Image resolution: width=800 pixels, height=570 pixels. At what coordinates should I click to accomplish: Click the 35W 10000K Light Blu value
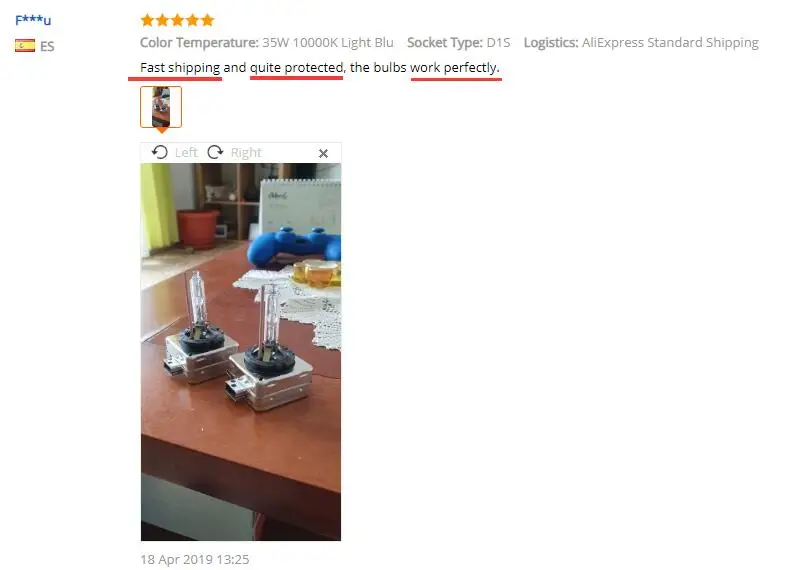tap(328, 42)
